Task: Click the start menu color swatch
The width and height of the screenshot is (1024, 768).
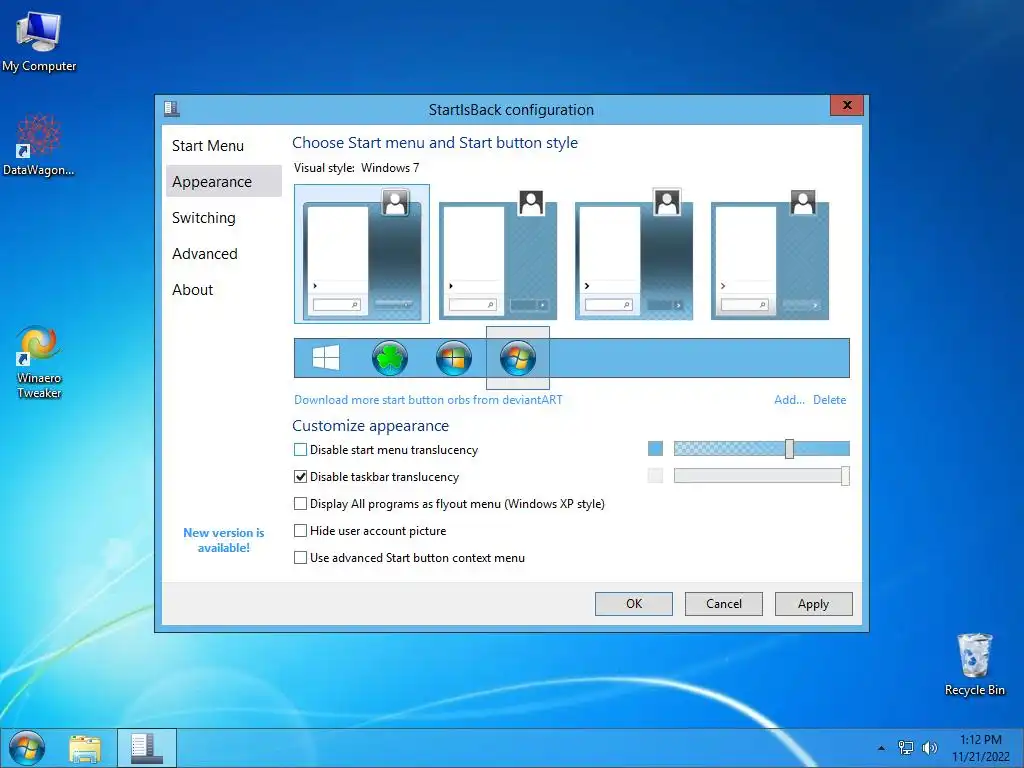Action: coord(655,449)
